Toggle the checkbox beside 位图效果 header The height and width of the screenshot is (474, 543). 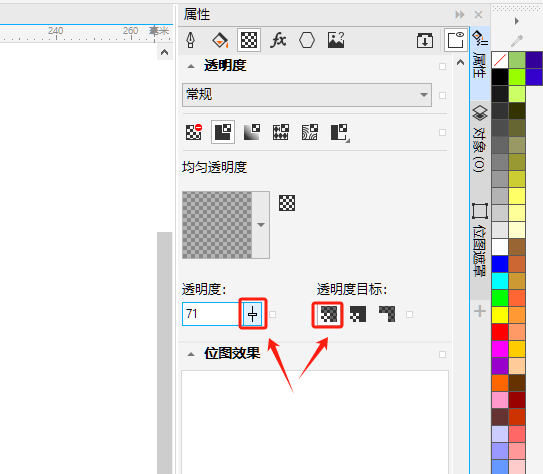click(442, 354)
